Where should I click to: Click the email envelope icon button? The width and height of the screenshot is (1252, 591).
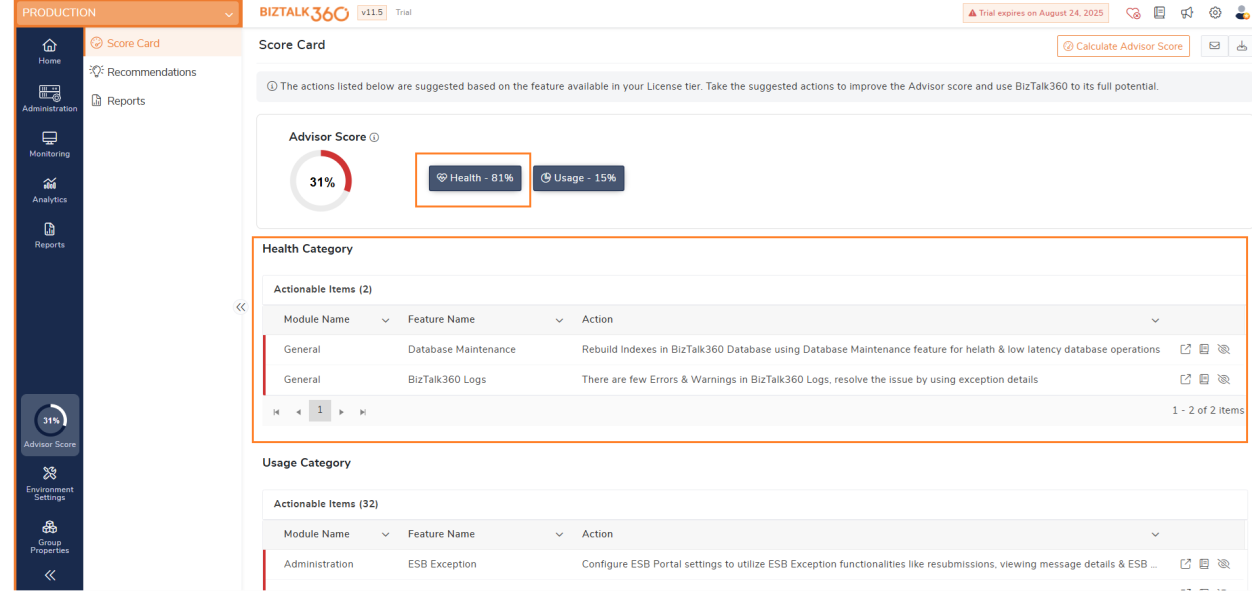(x=1214, y=46)
